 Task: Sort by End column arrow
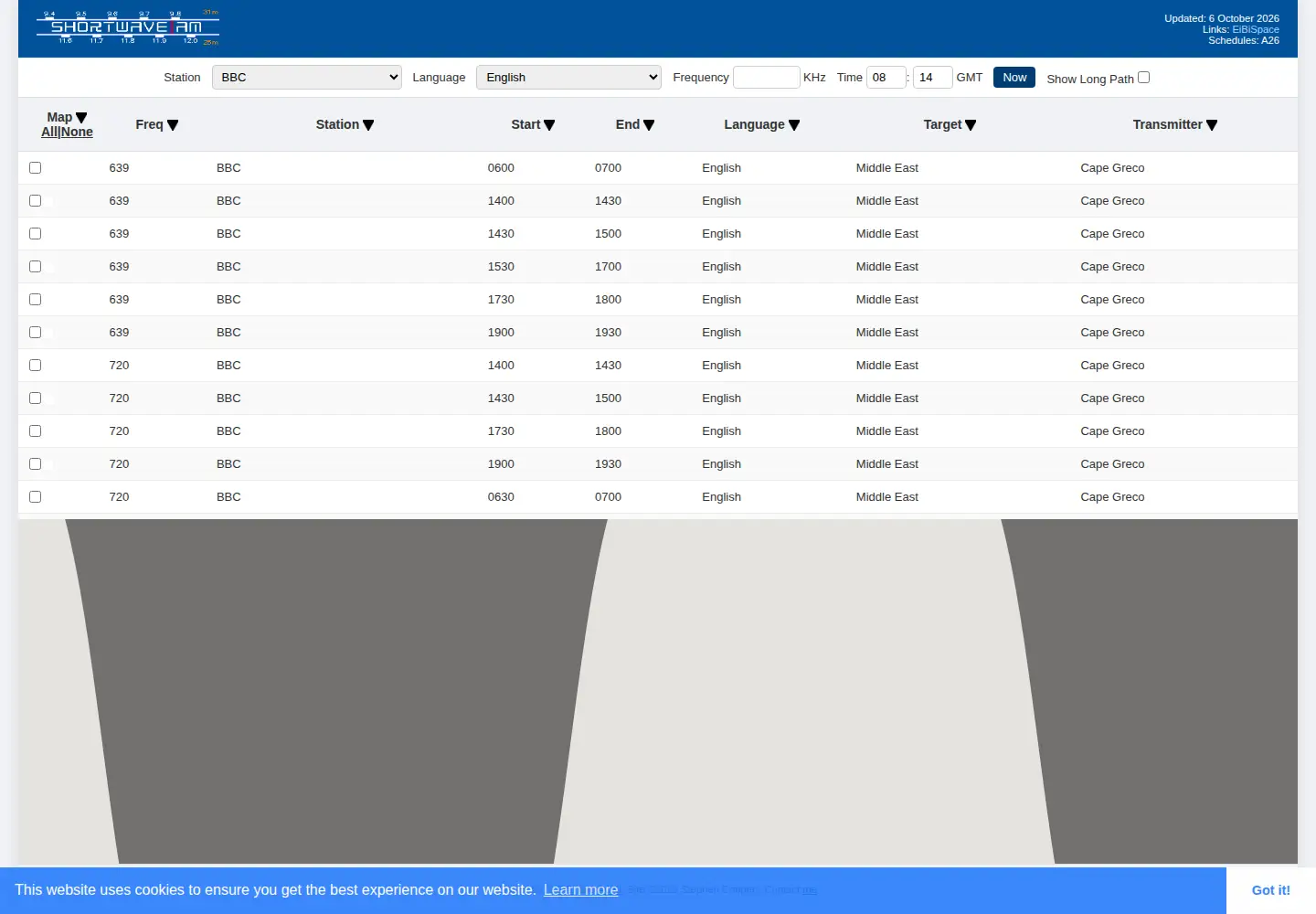[x=649, y=125]
